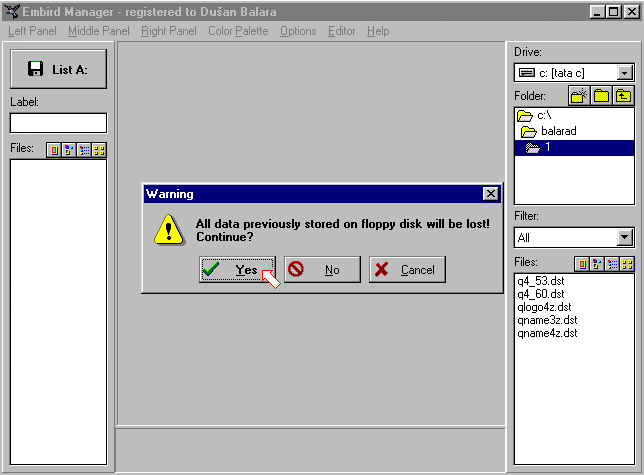Viewport: 644px width, 475px height.
Task: Open the Options menu
Action: tap(298, 31)
